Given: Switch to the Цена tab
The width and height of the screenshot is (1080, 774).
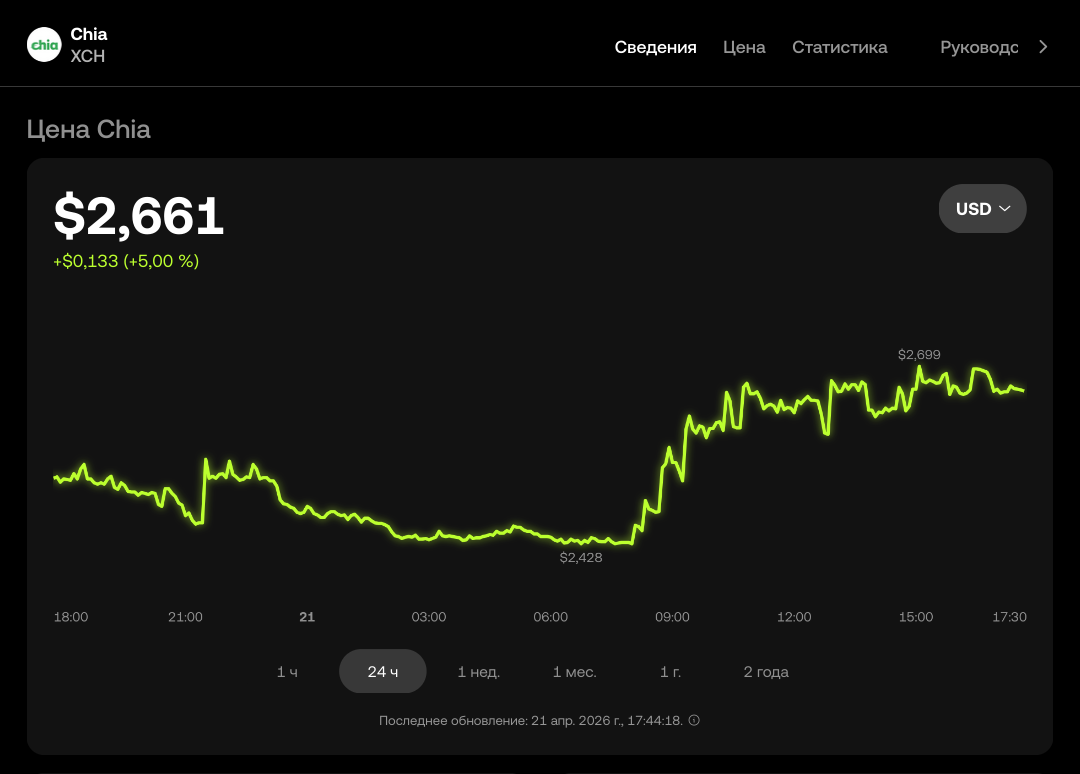Looking at the screenshot, I should click(x=744, y=47).
